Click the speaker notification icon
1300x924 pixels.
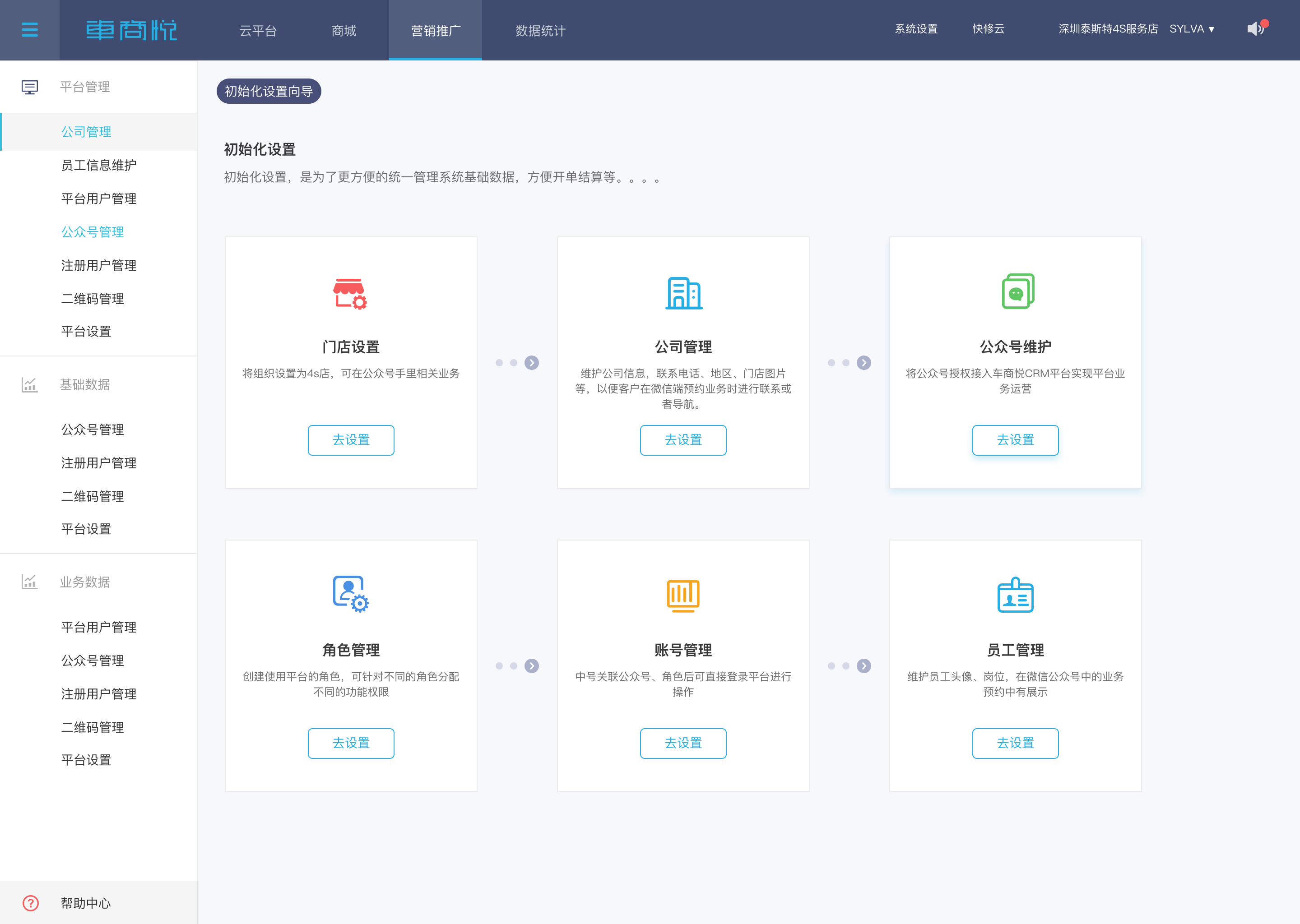[x=1256, y=28]
